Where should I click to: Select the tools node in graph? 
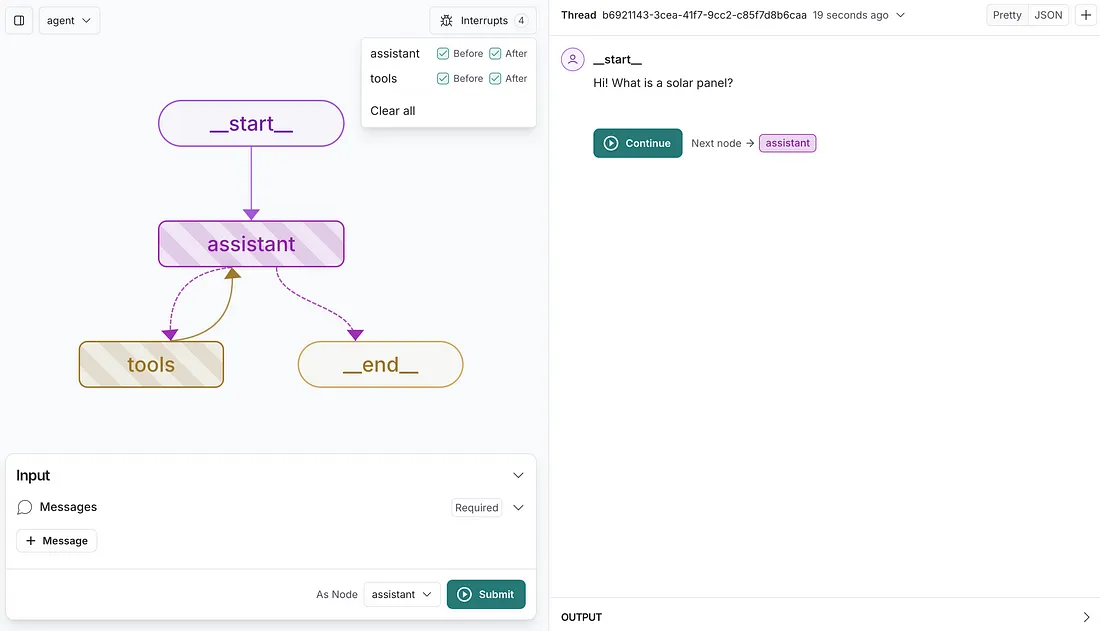[x=151, y=364]
